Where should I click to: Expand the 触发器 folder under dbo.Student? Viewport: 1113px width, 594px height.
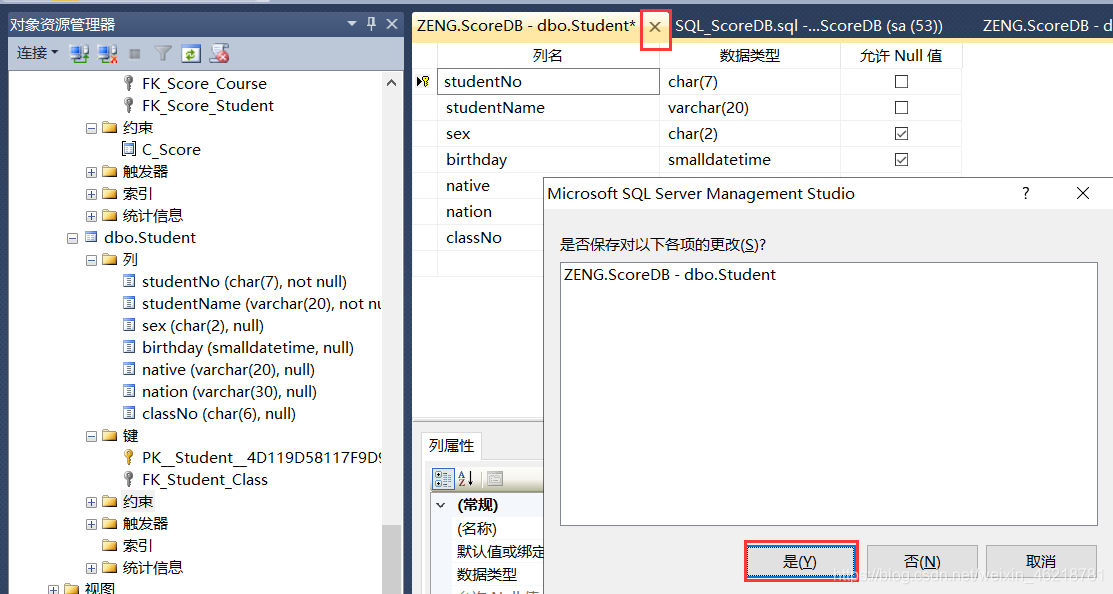(x=92, y=524)
